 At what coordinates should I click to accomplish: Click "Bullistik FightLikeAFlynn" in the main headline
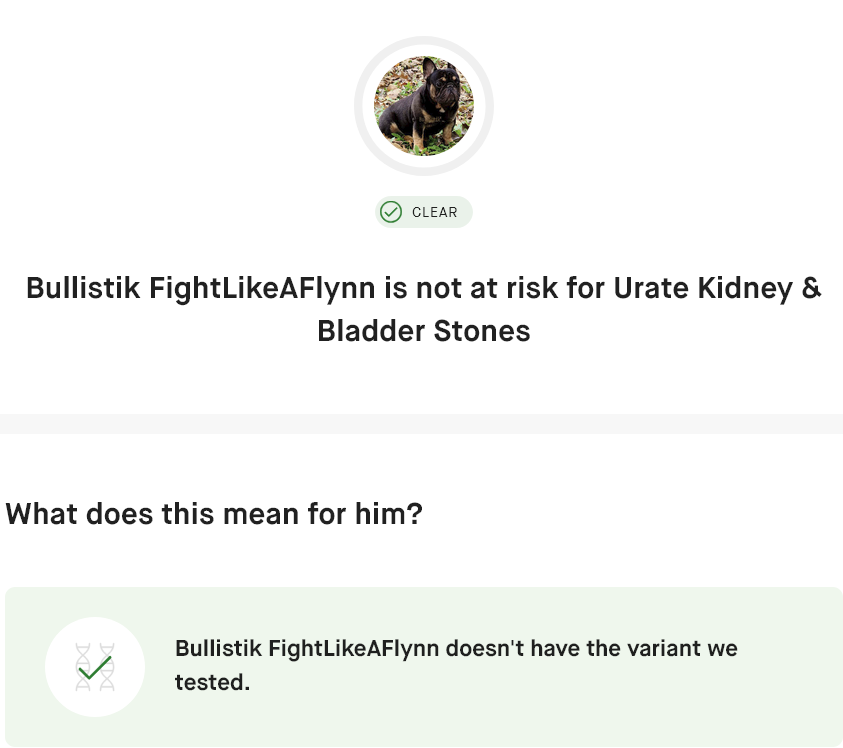pyautogui.click(x=200, y=288)
